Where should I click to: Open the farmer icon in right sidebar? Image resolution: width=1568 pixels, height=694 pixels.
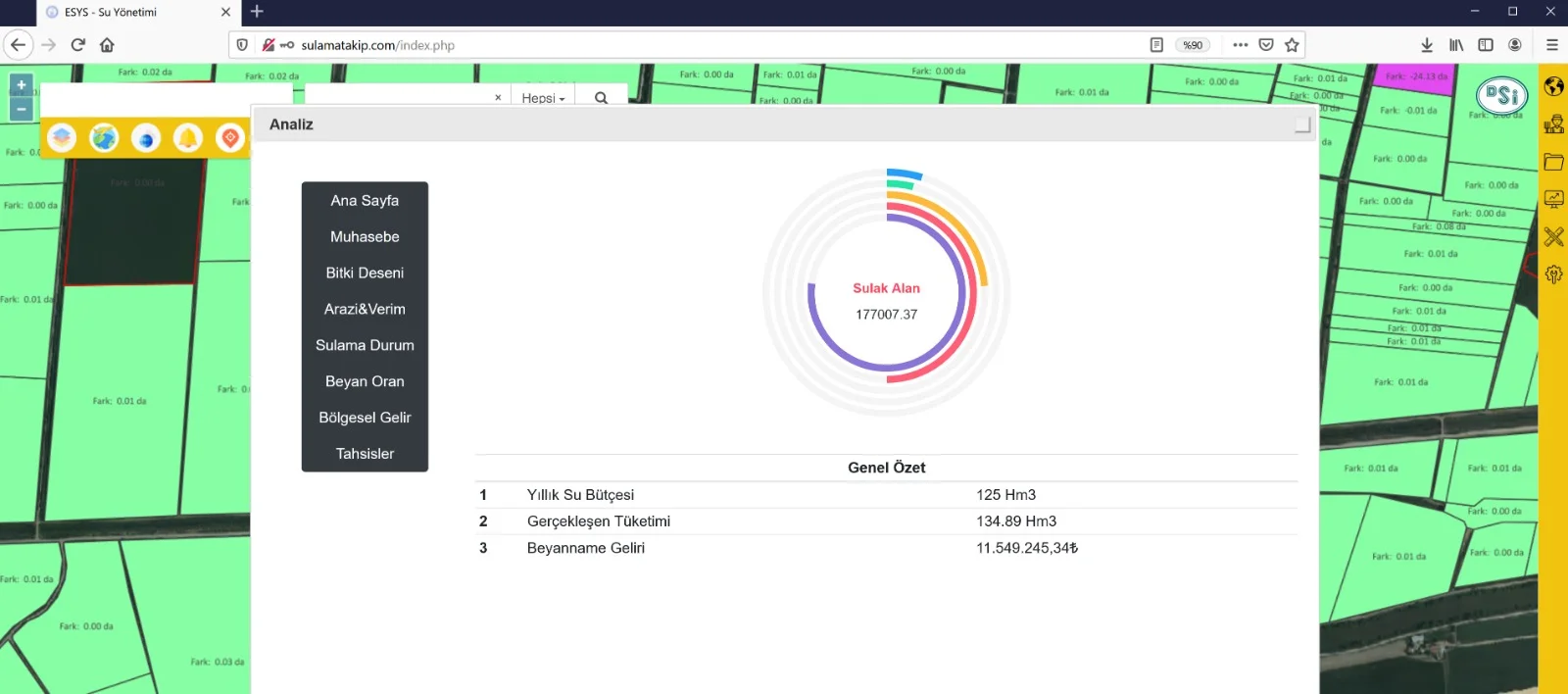(1553, 124)
